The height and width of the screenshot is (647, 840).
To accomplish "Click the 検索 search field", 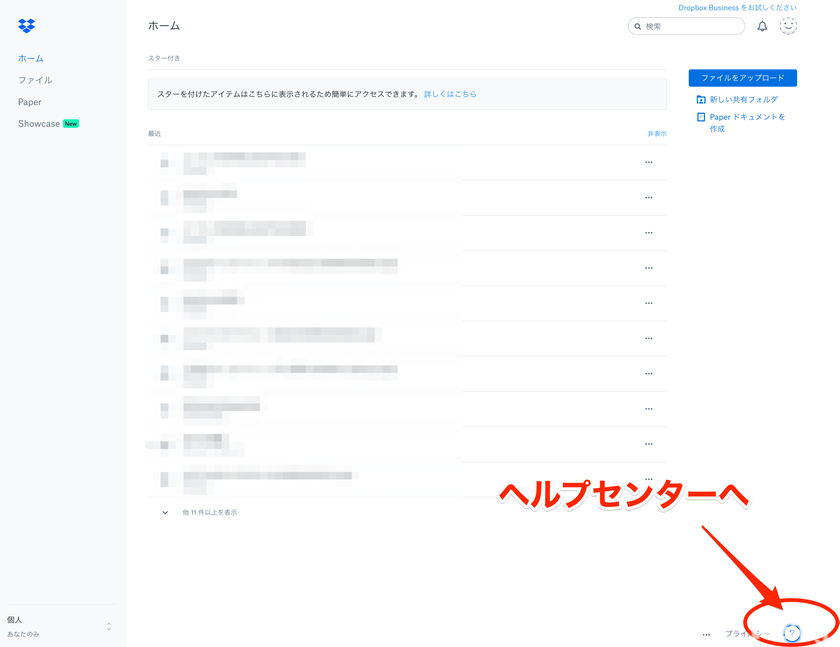I will [686, 26].
